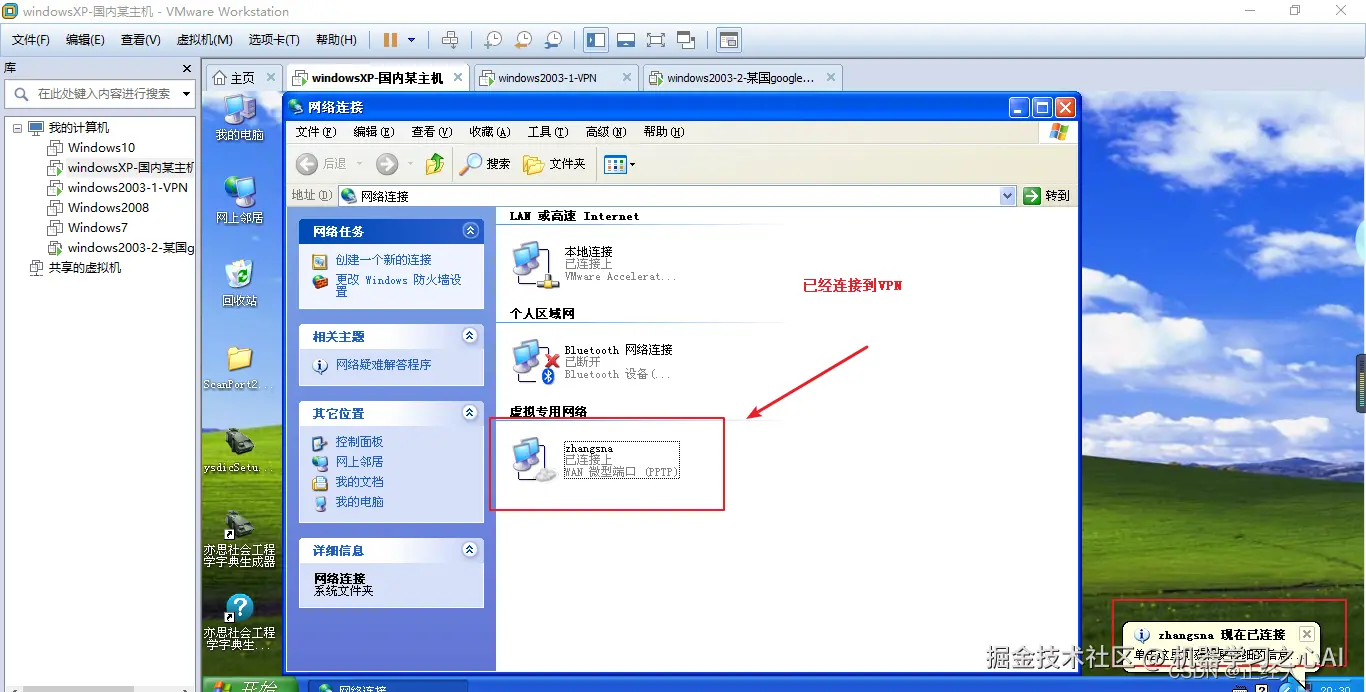Open 收藏(A) menu in 网络连接 window
This screenshot has height=692, width=1366.
coord(490,132)
